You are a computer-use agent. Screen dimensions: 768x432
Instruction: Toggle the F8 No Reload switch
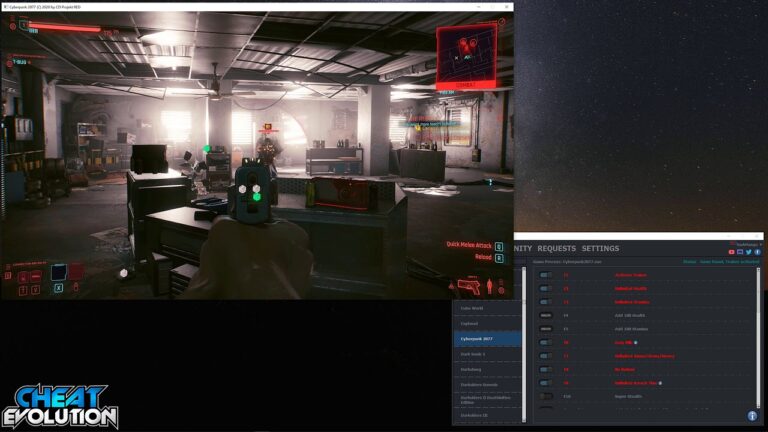click(546, 369)
